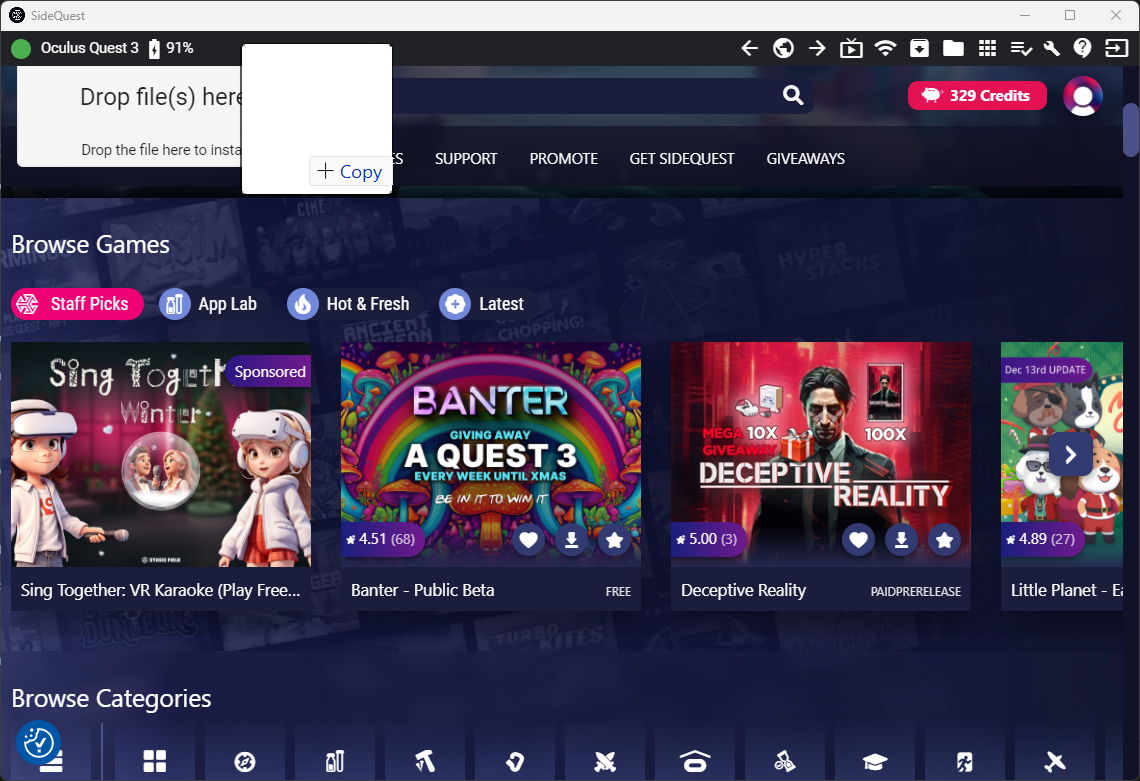Favorite Banter with heart icon
The height and width of the screenshot is (781, 1140).
[x=529, y=540]
